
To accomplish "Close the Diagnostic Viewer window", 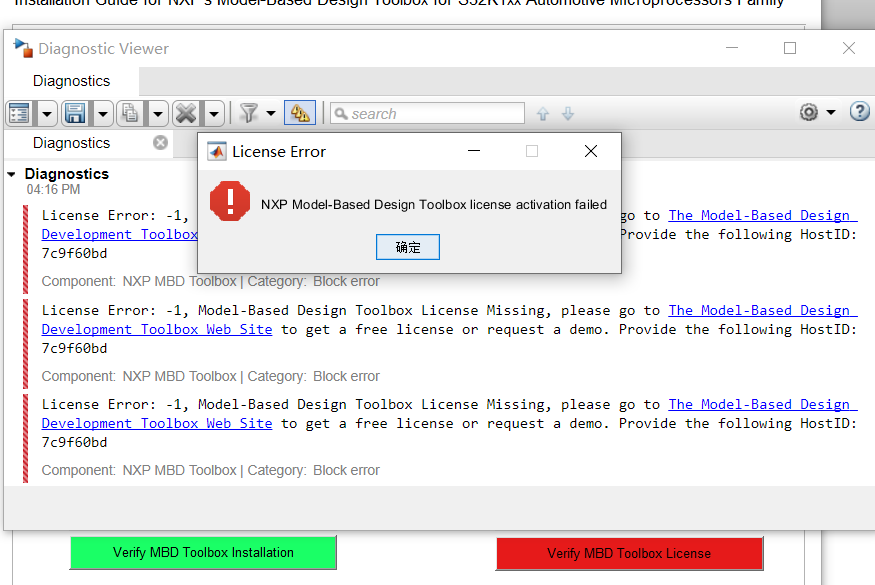I will pos(849,48).
